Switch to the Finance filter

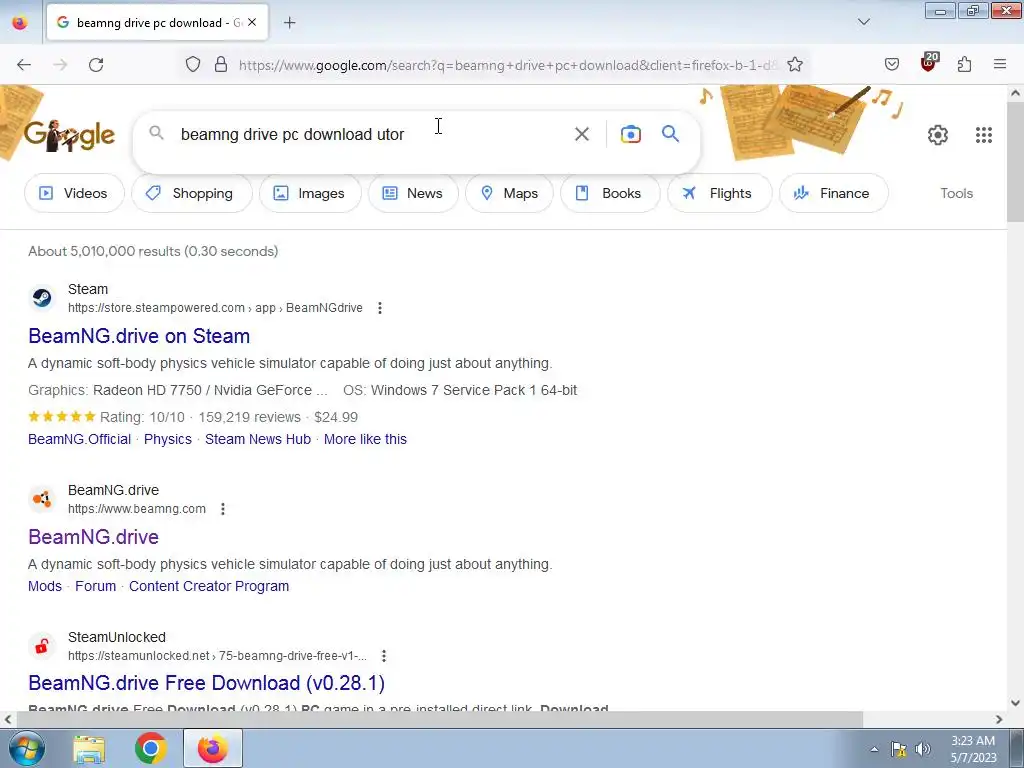point(833,193)
